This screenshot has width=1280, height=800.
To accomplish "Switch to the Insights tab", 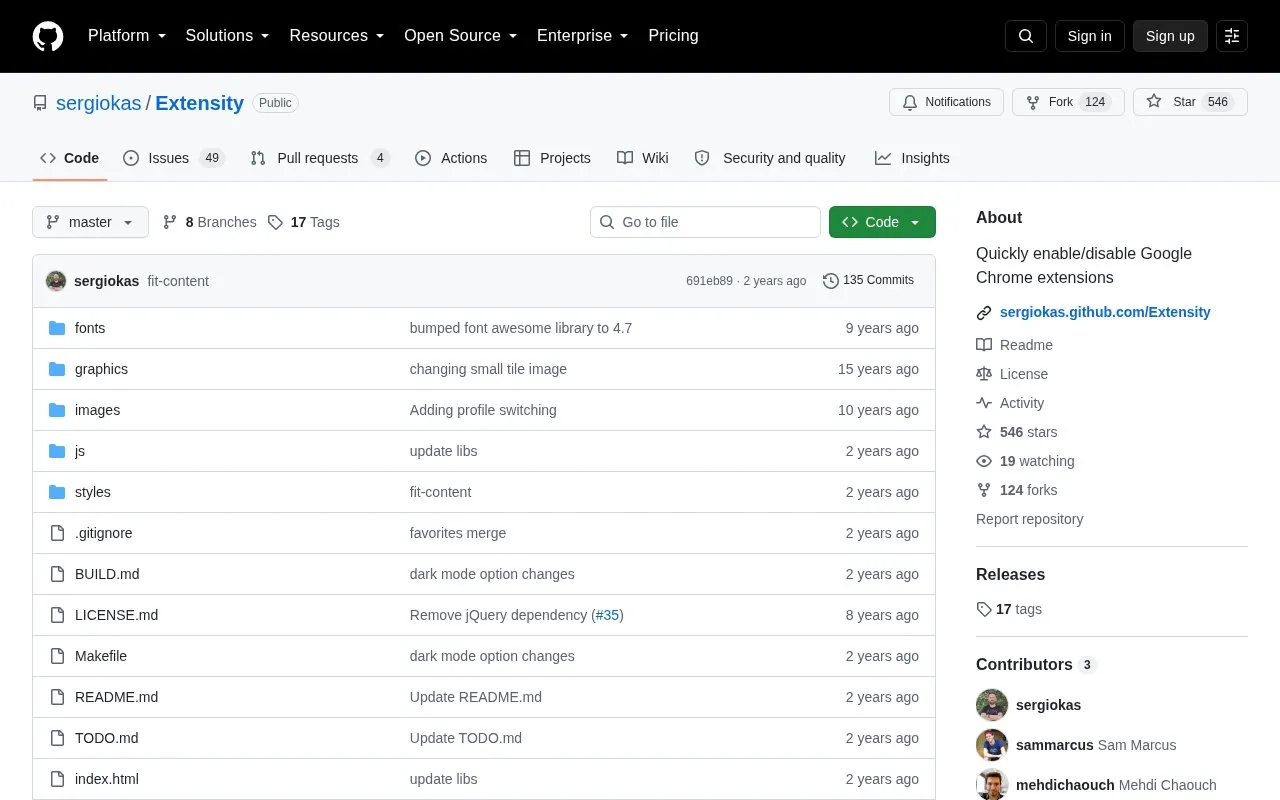I will (912, 158).
